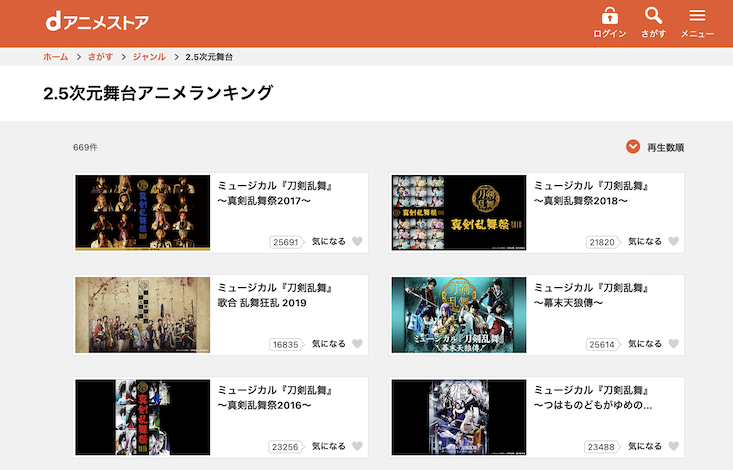The height and width of the screenshot is (470, 733).
Task: Toggle the heart for 真剣乱舞祭2018
Action: [674, 242]
